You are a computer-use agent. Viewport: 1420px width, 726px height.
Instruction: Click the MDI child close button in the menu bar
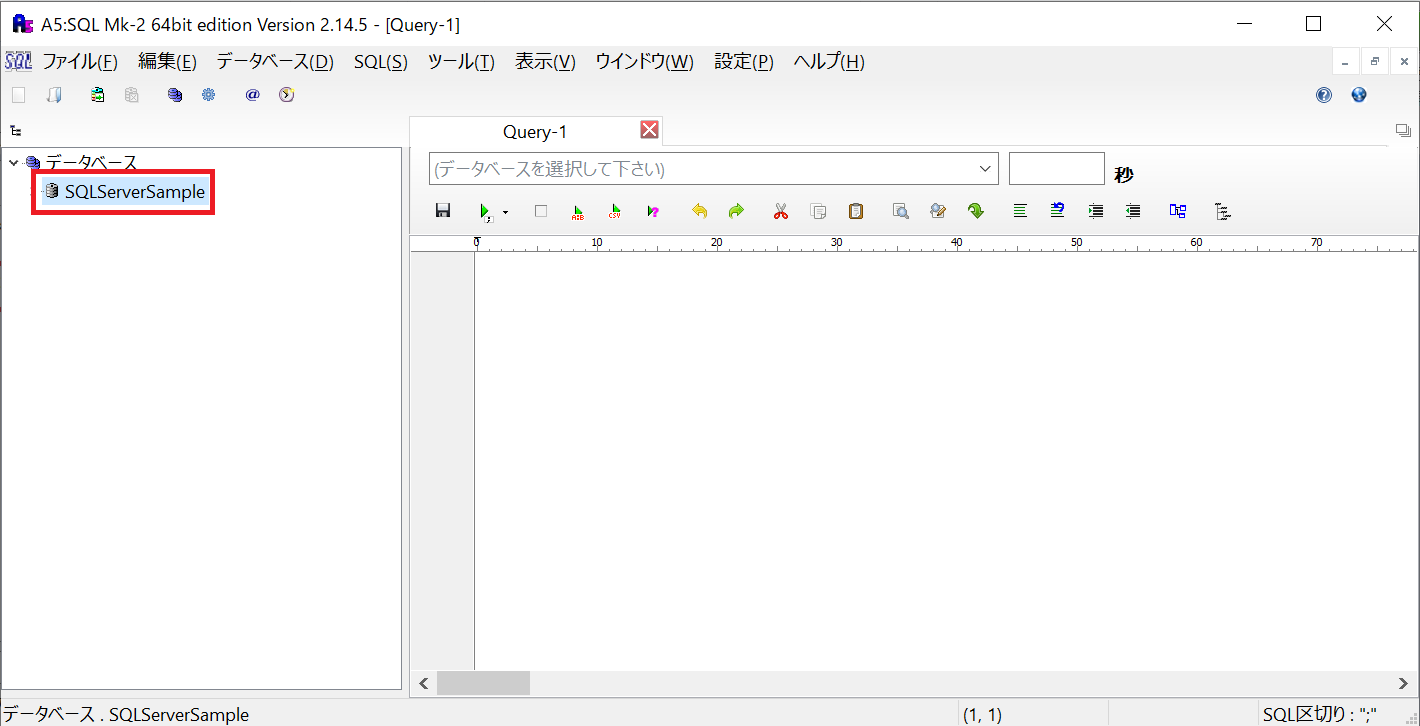(1404, 62)
